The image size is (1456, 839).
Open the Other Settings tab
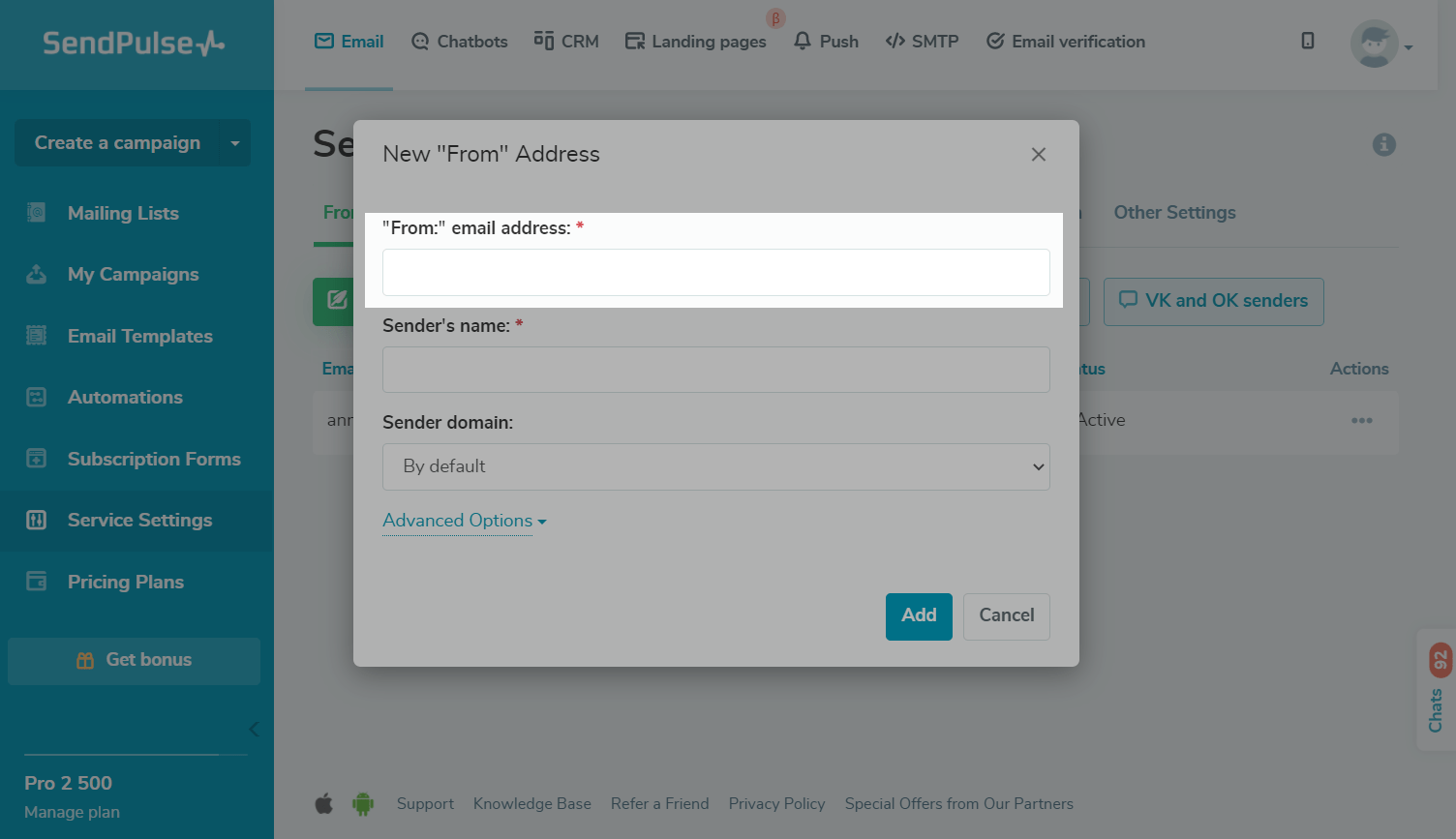[x=1173, y=213]
